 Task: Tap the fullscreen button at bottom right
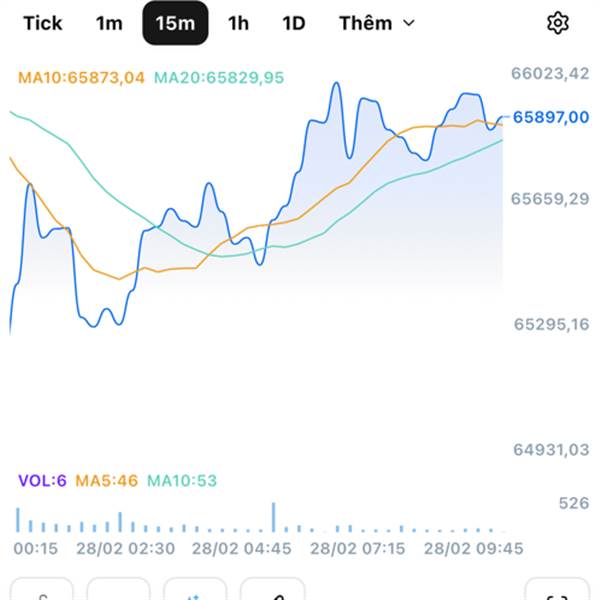click(x=556, y=591)
